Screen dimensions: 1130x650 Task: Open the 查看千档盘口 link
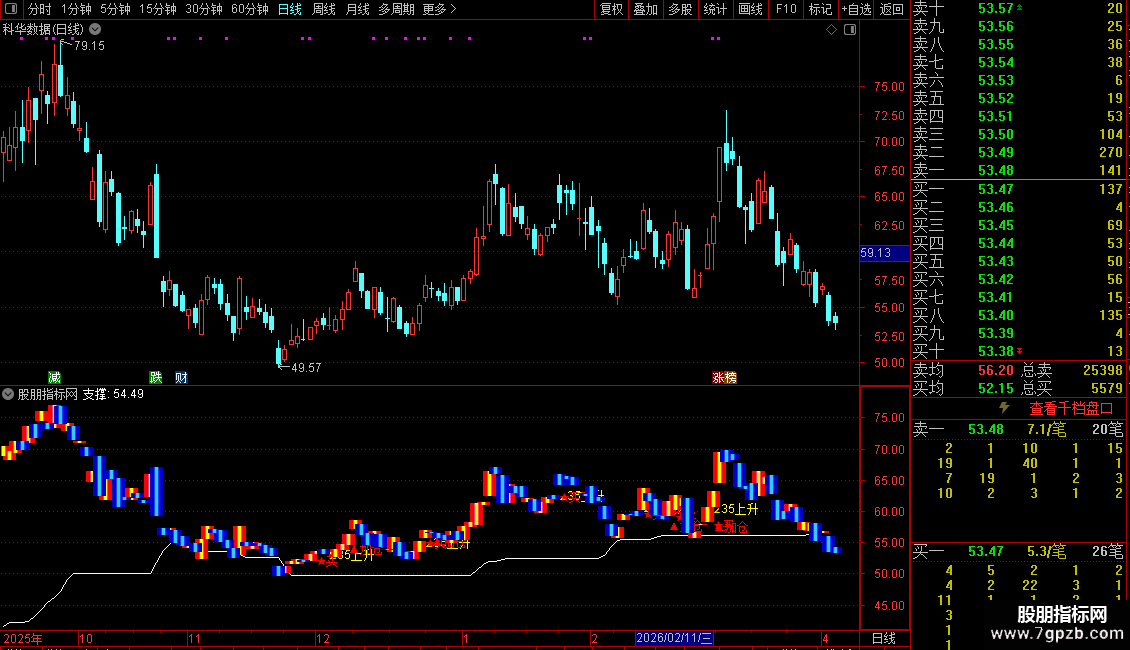(x=1071, y=409)
